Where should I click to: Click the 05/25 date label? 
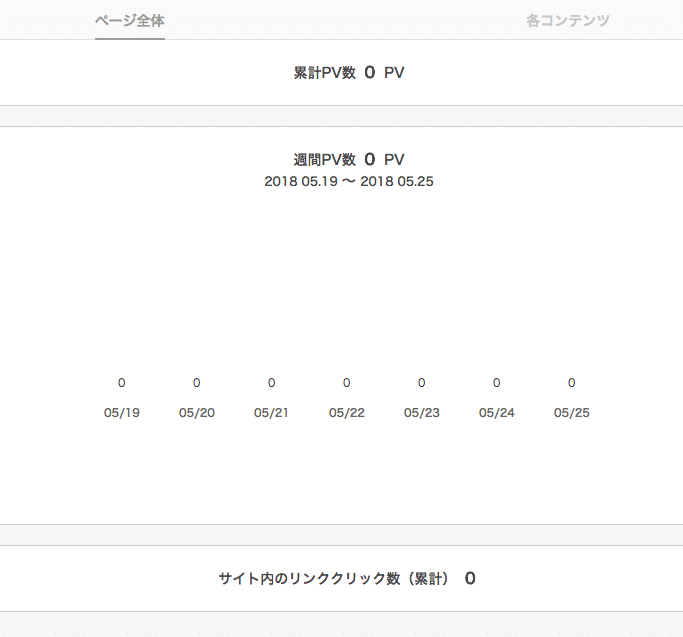click(571, 413)
